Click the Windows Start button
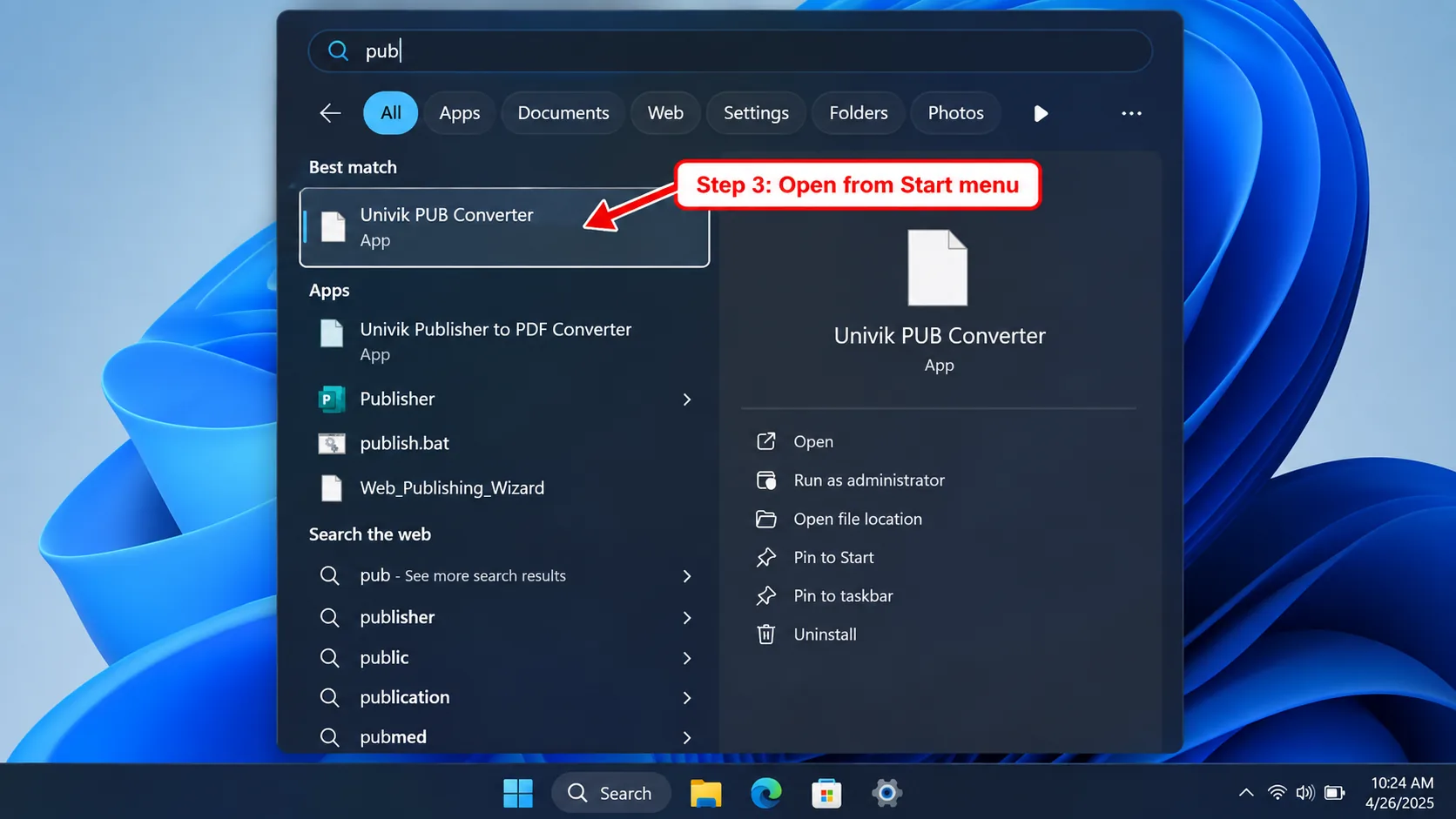1456x819 pixels. click(x=518, y=793)
